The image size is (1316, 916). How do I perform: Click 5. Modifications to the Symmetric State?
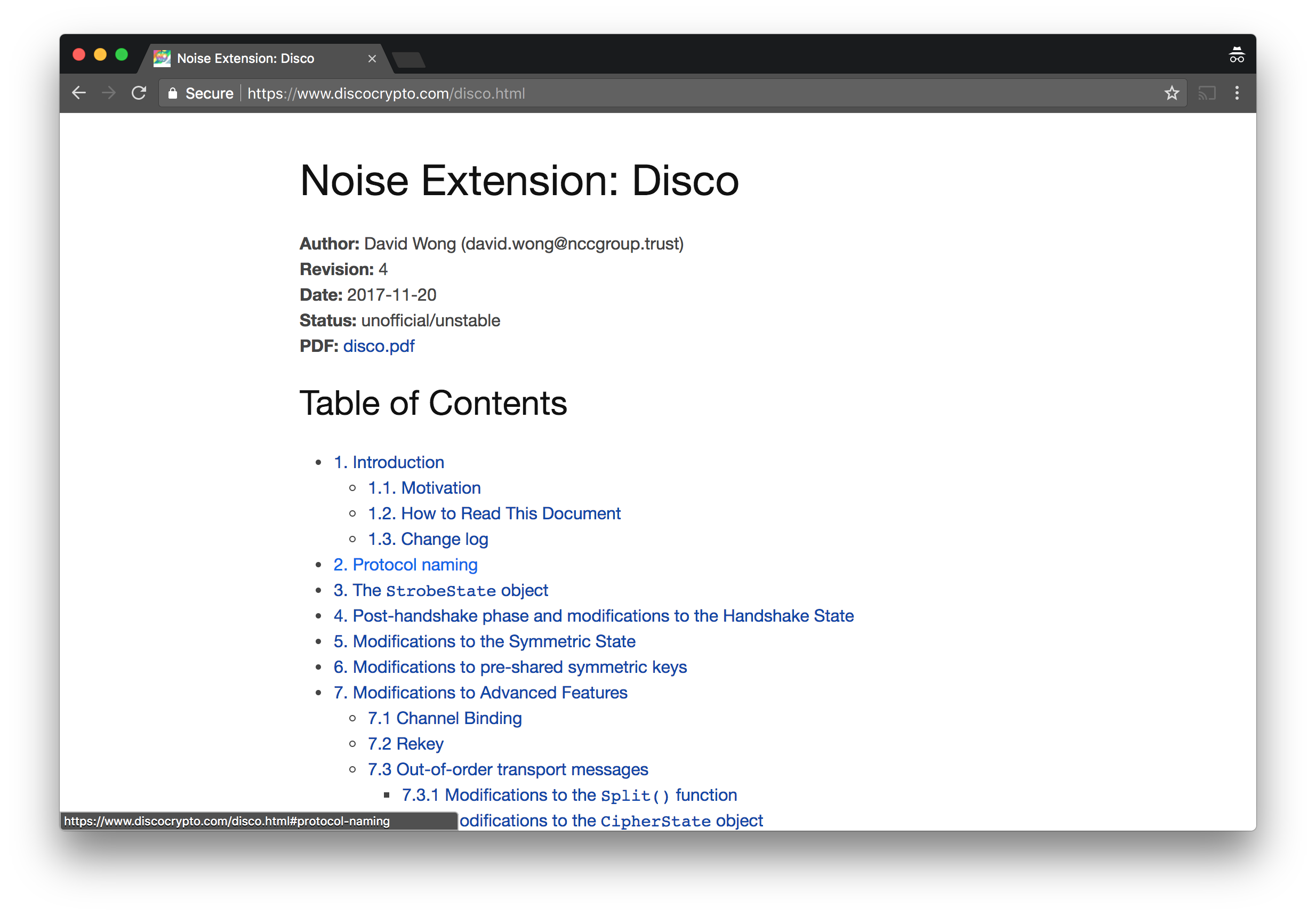click(484, 641)
